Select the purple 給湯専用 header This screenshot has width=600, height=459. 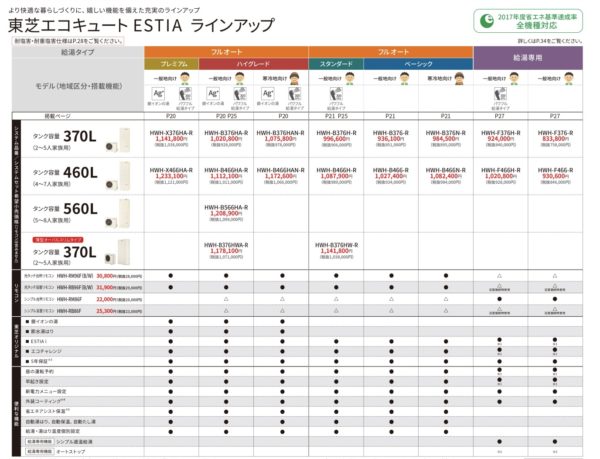click(x=528, y=58)
